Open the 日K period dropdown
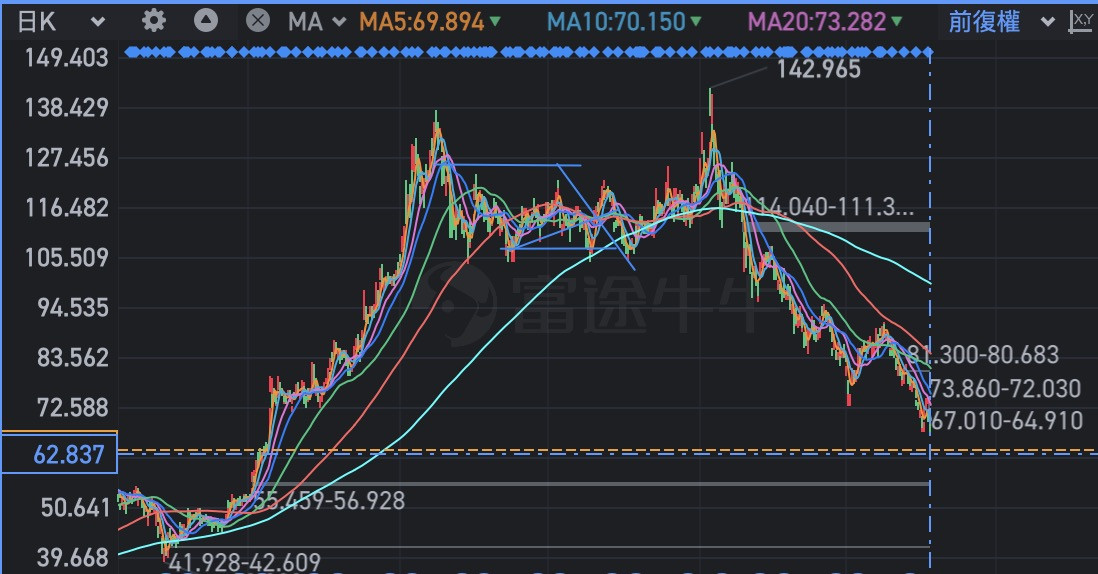This screenshot has width=1098, height=574. click(98, 22)
